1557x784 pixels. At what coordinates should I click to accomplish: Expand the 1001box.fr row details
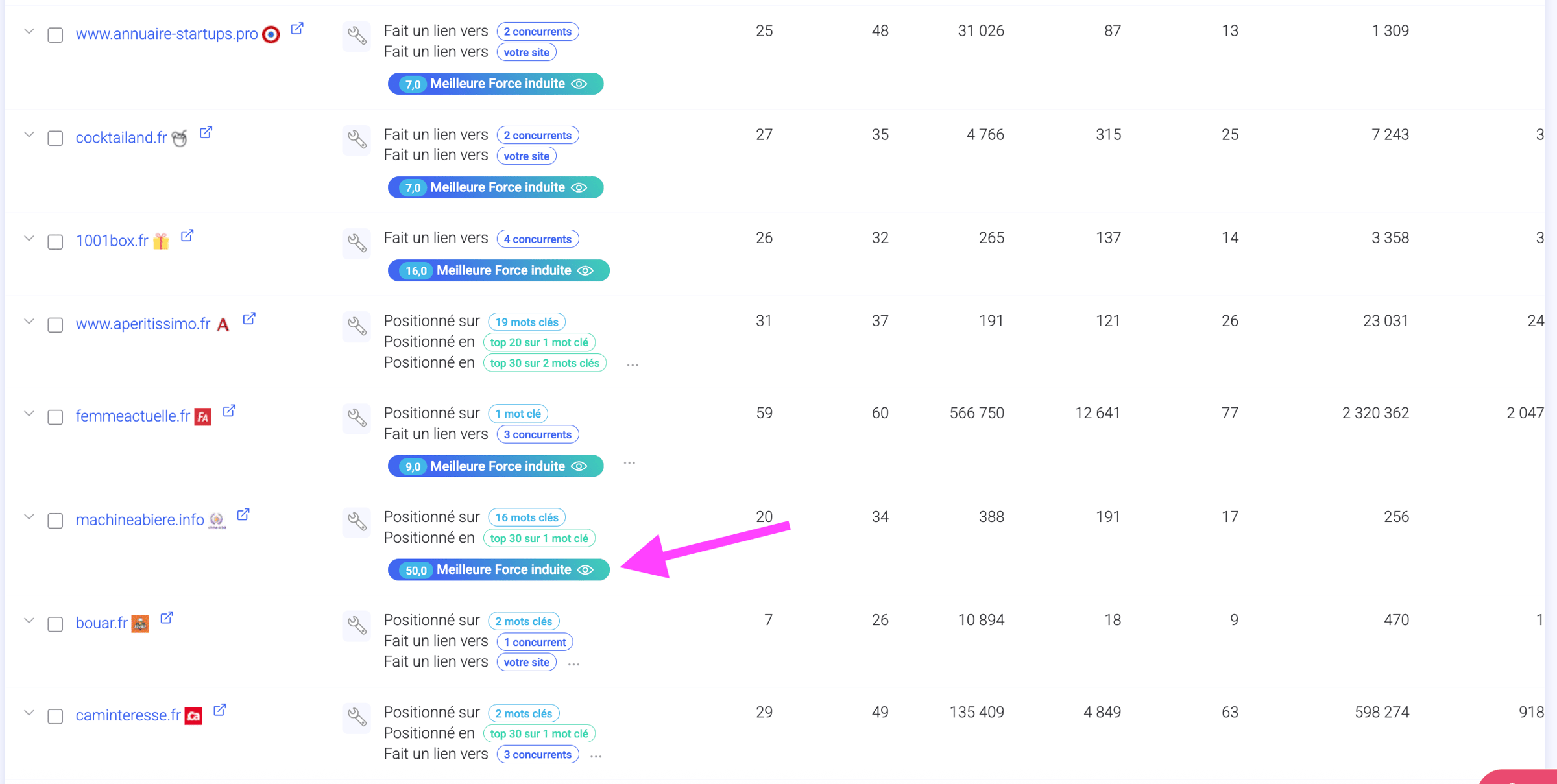(x=29, y=238)
